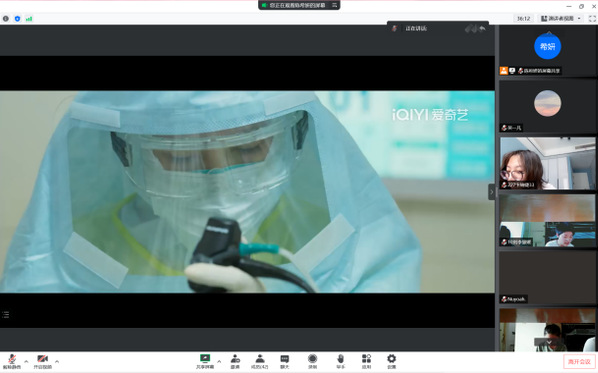
Task: Expand the microphone audio options arrow
Action: (26, 361)
